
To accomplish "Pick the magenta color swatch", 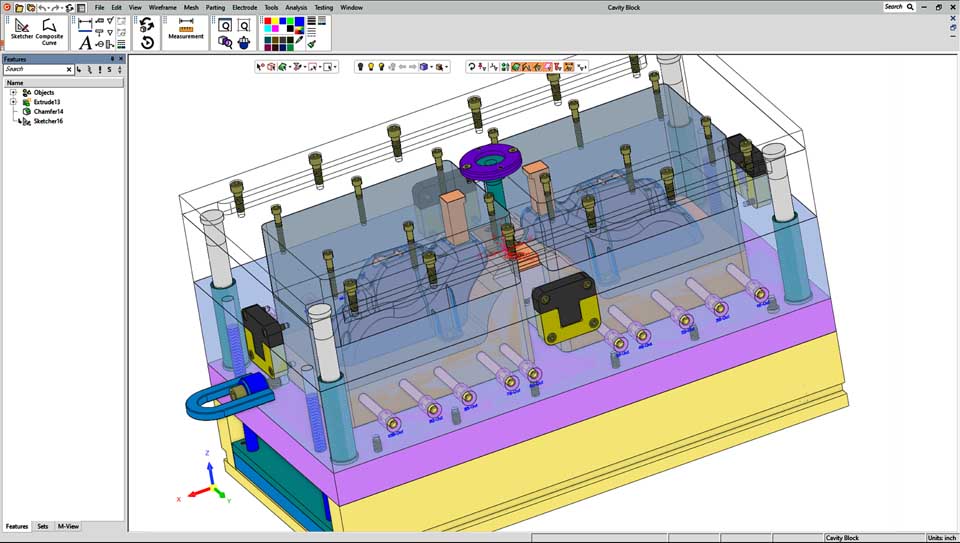I will [275, 28].
